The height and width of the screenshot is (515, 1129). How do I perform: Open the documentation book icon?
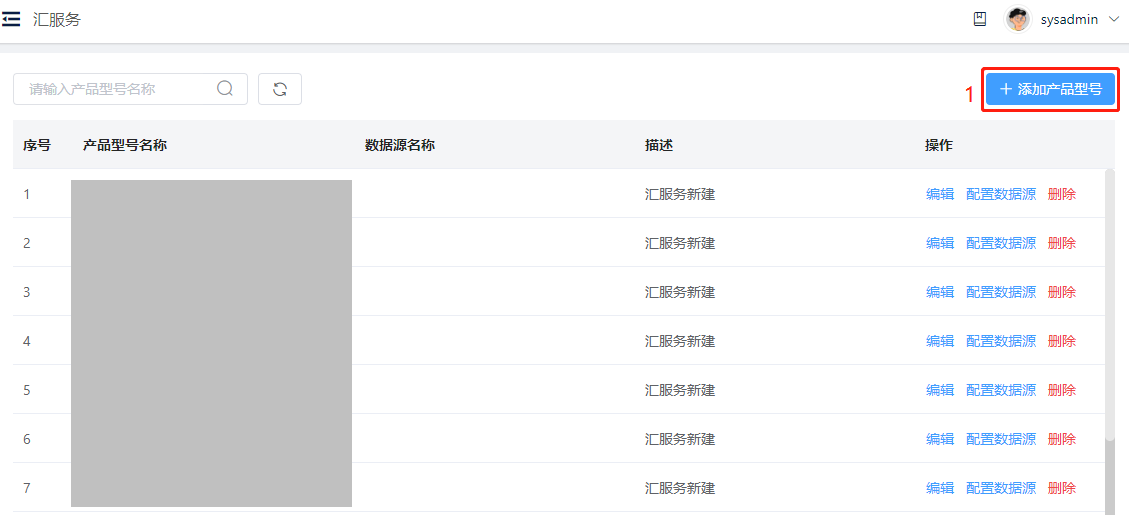coord(979,19)
